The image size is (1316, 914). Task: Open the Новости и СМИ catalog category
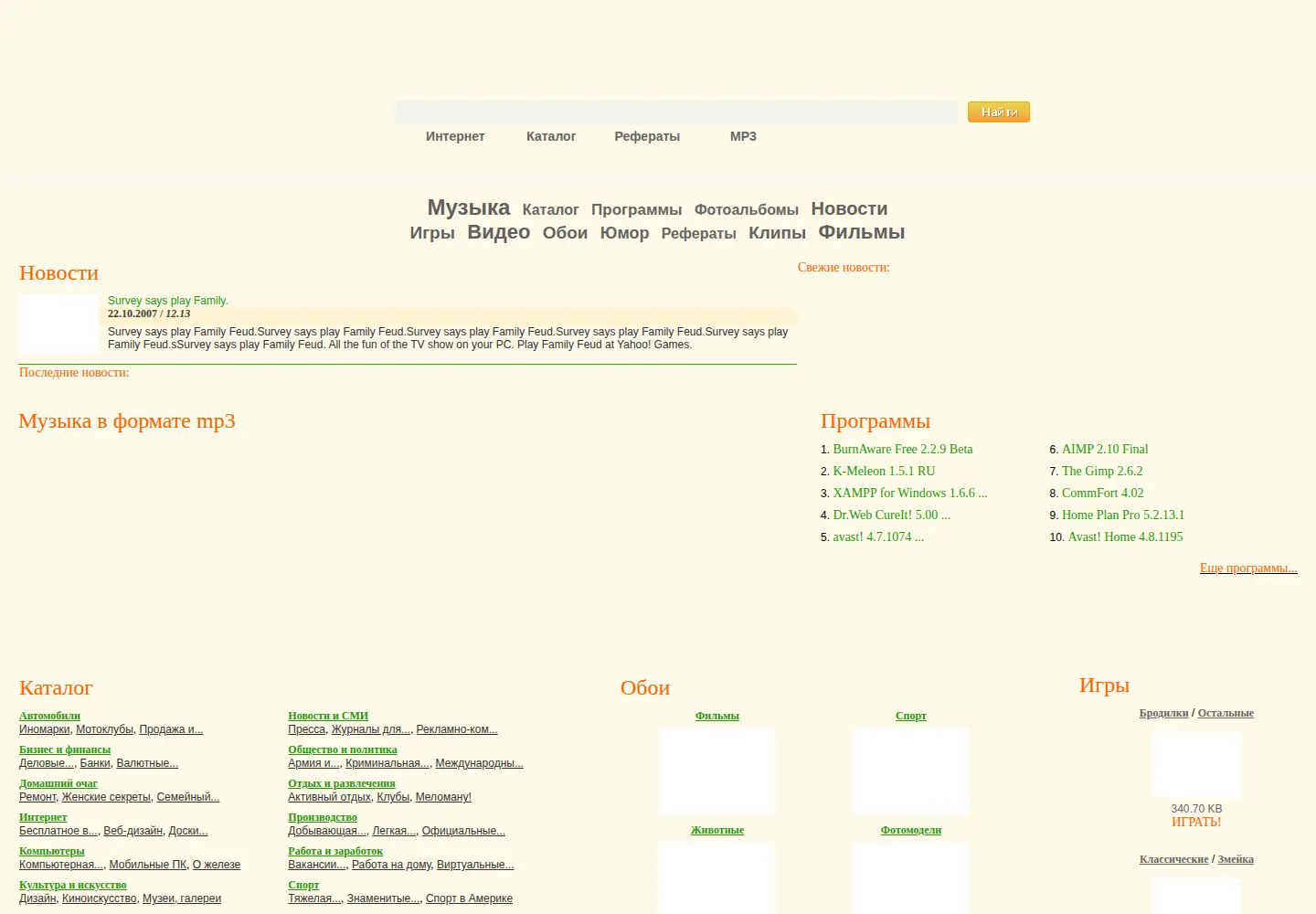pos(328,716)
